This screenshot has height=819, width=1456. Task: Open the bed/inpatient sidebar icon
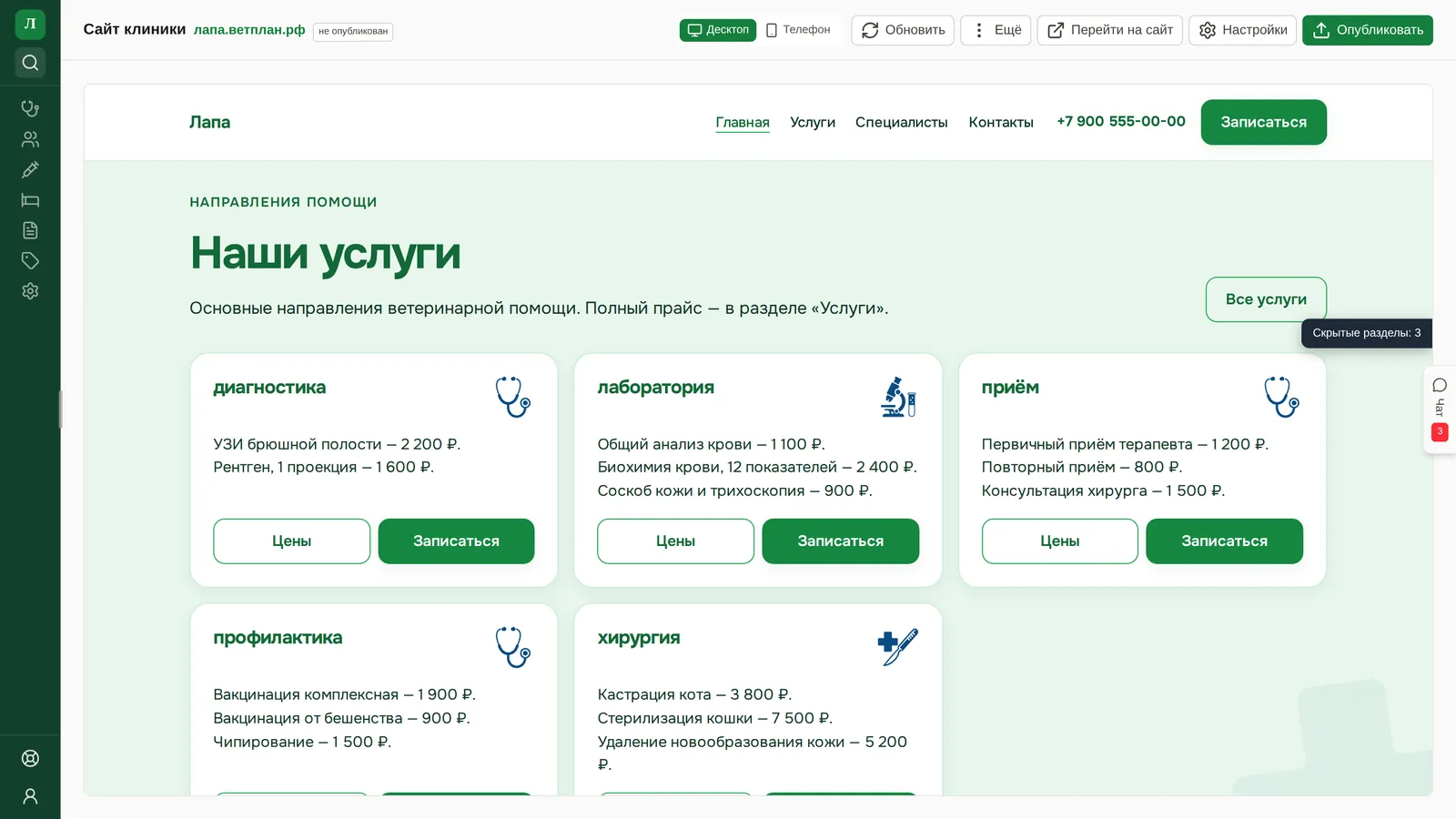(x=30, y=200)
